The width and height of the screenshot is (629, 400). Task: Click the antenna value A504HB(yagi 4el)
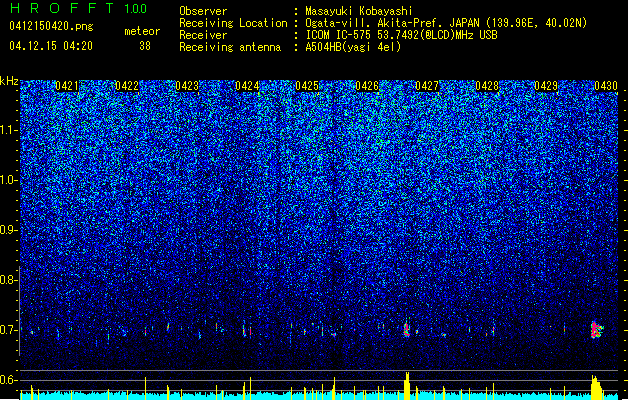pyautogui.click(x=353, y=47)
